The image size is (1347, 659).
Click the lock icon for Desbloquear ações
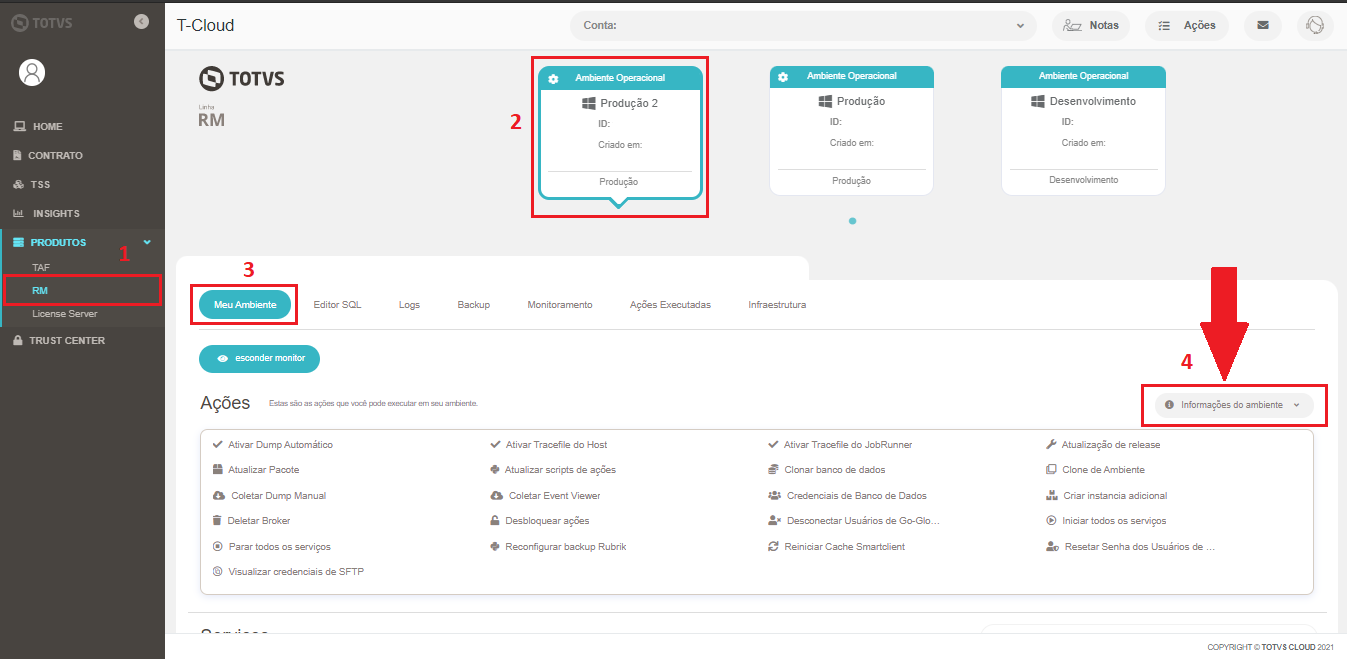pos(495,519)
